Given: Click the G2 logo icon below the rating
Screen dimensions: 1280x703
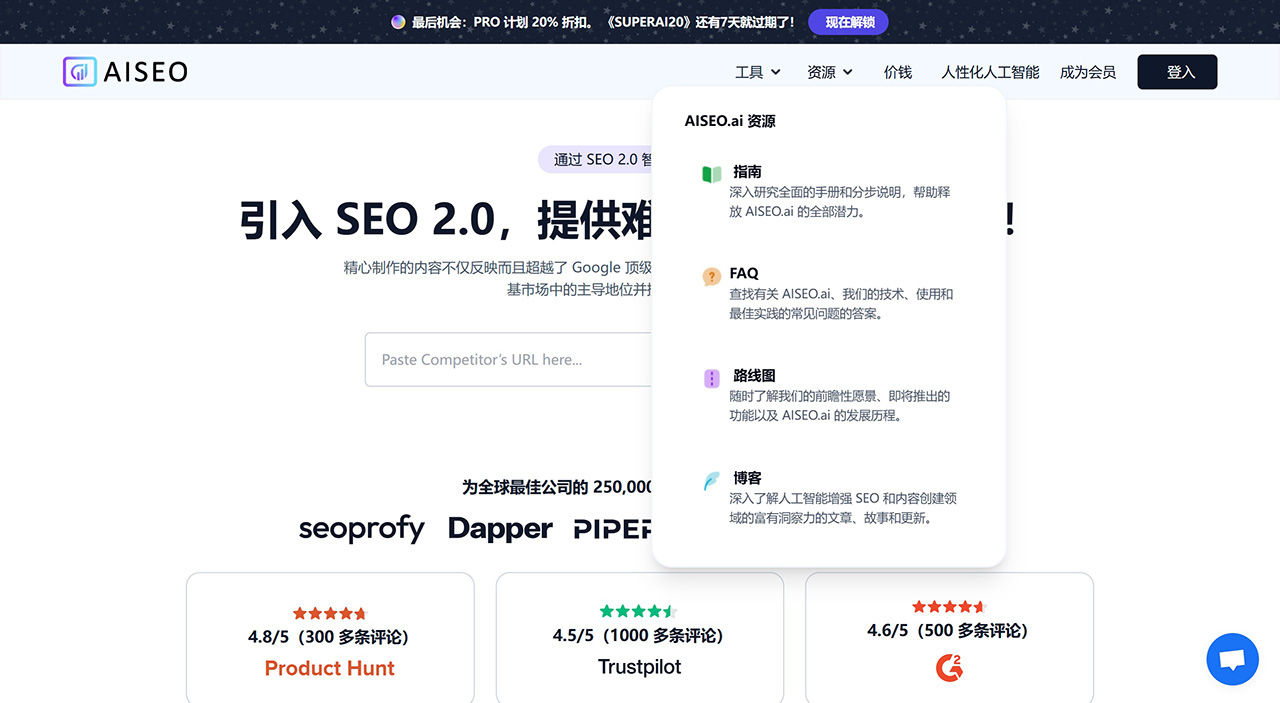Looking at the screenshot, I should tap(948, 668).
